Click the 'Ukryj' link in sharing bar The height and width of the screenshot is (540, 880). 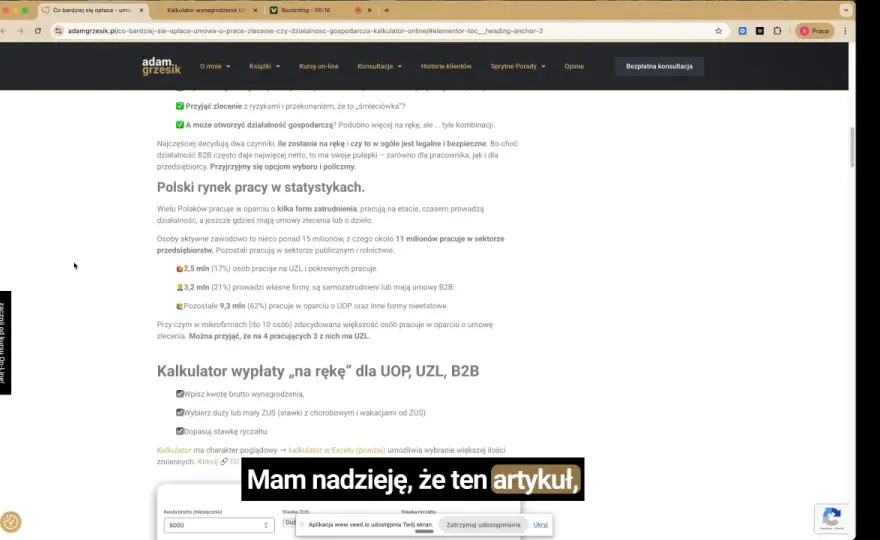[x=540, y=525]
